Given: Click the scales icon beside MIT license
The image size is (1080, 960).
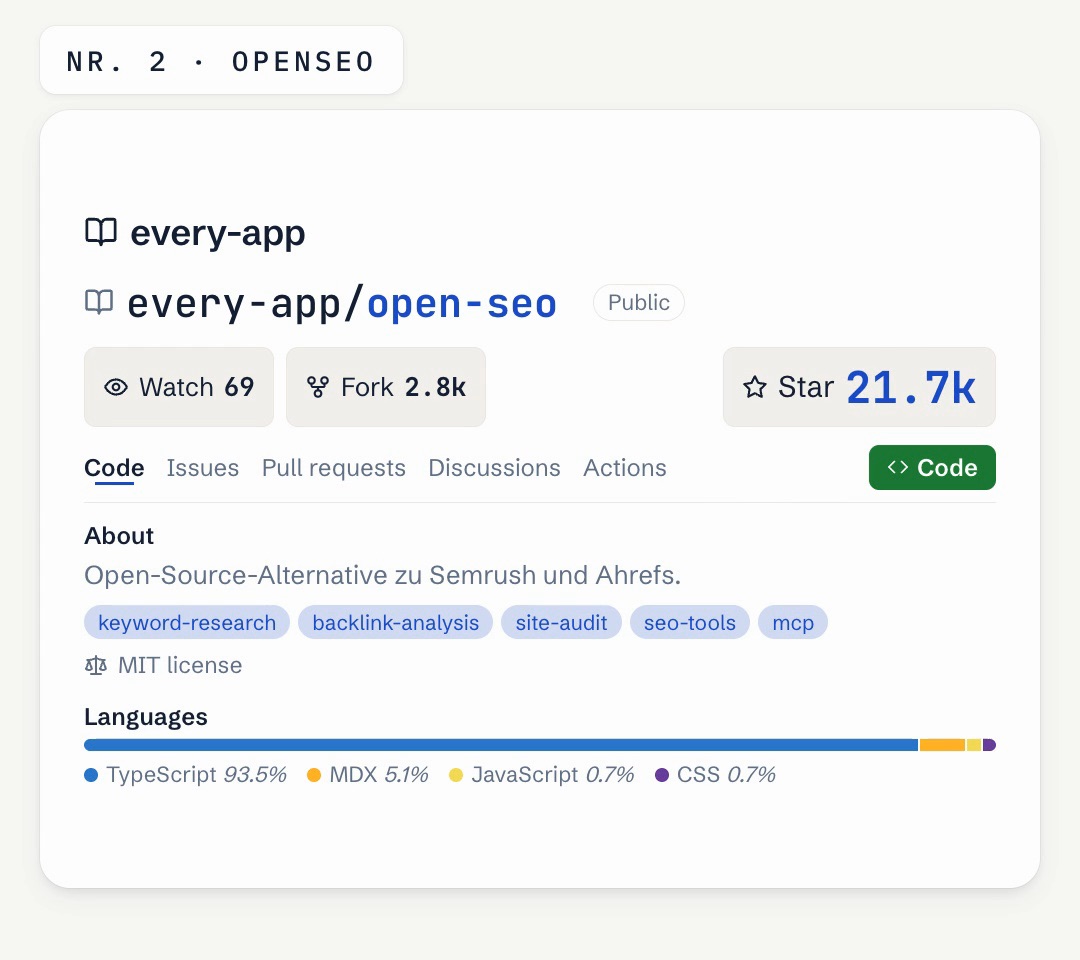Looking at the screenshot, I should pyautogui.click(x=96, y=665).
